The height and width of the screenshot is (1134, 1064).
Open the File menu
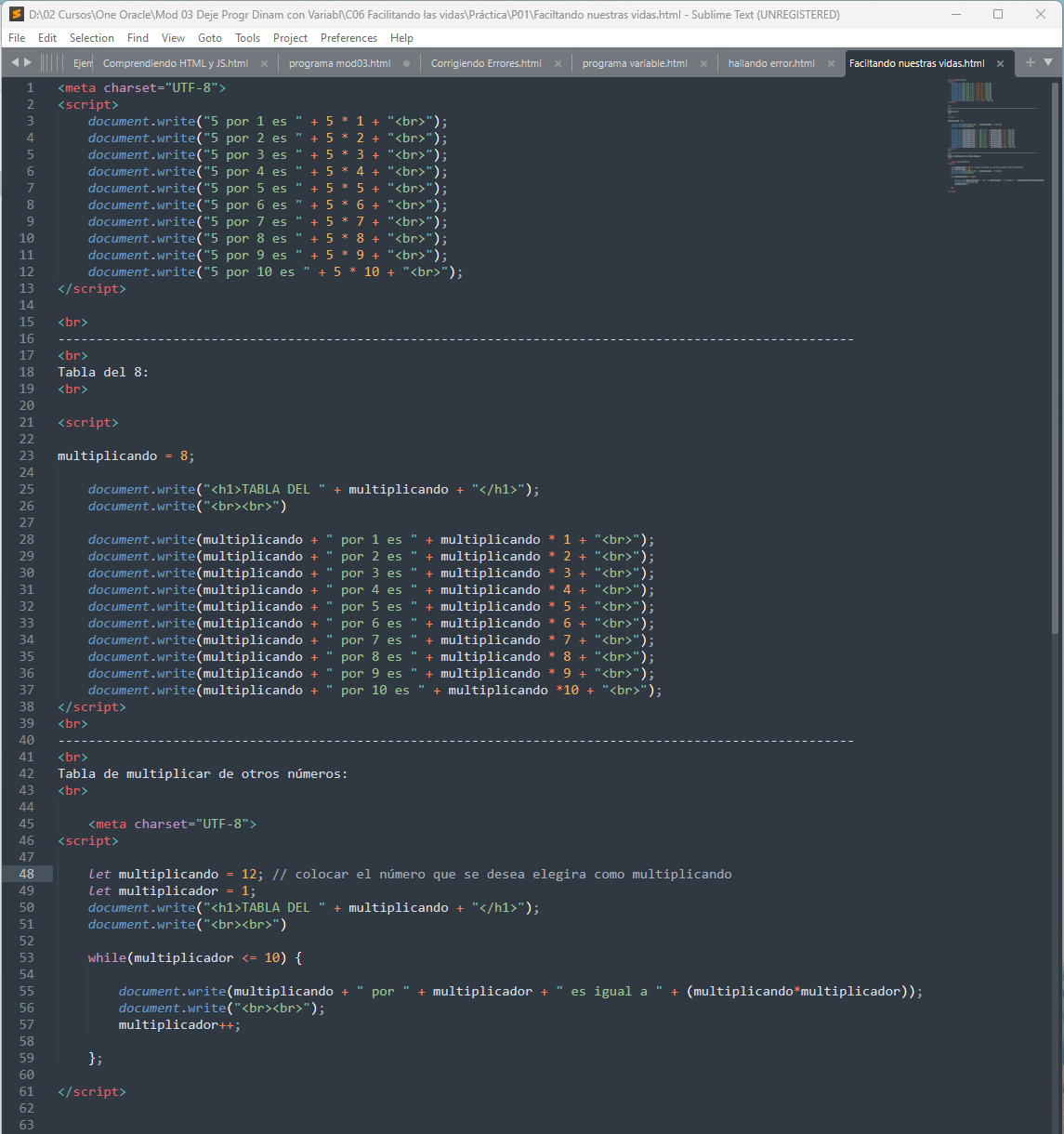(x=17, y=38)
